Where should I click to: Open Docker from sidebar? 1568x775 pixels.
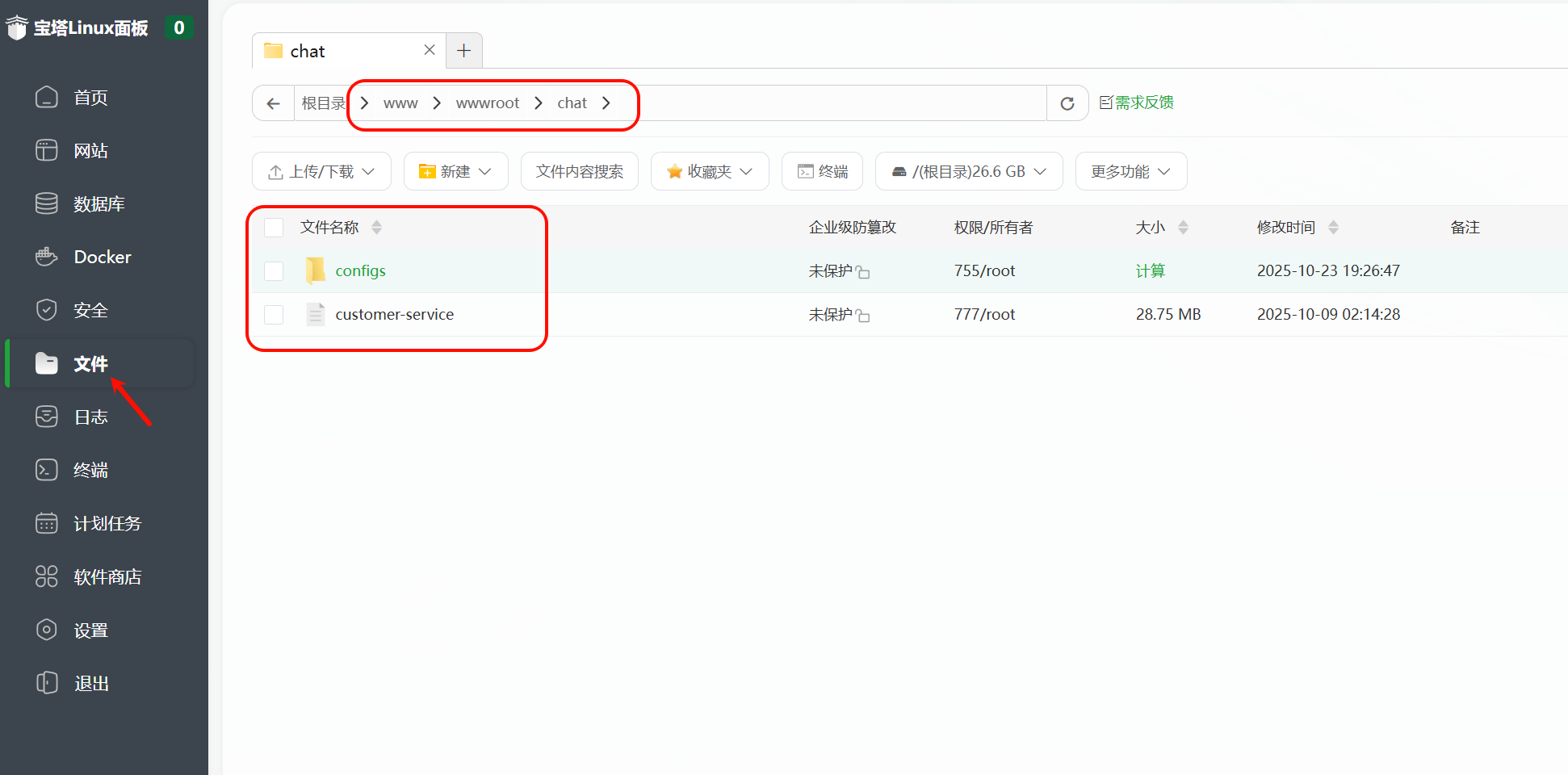102,257
